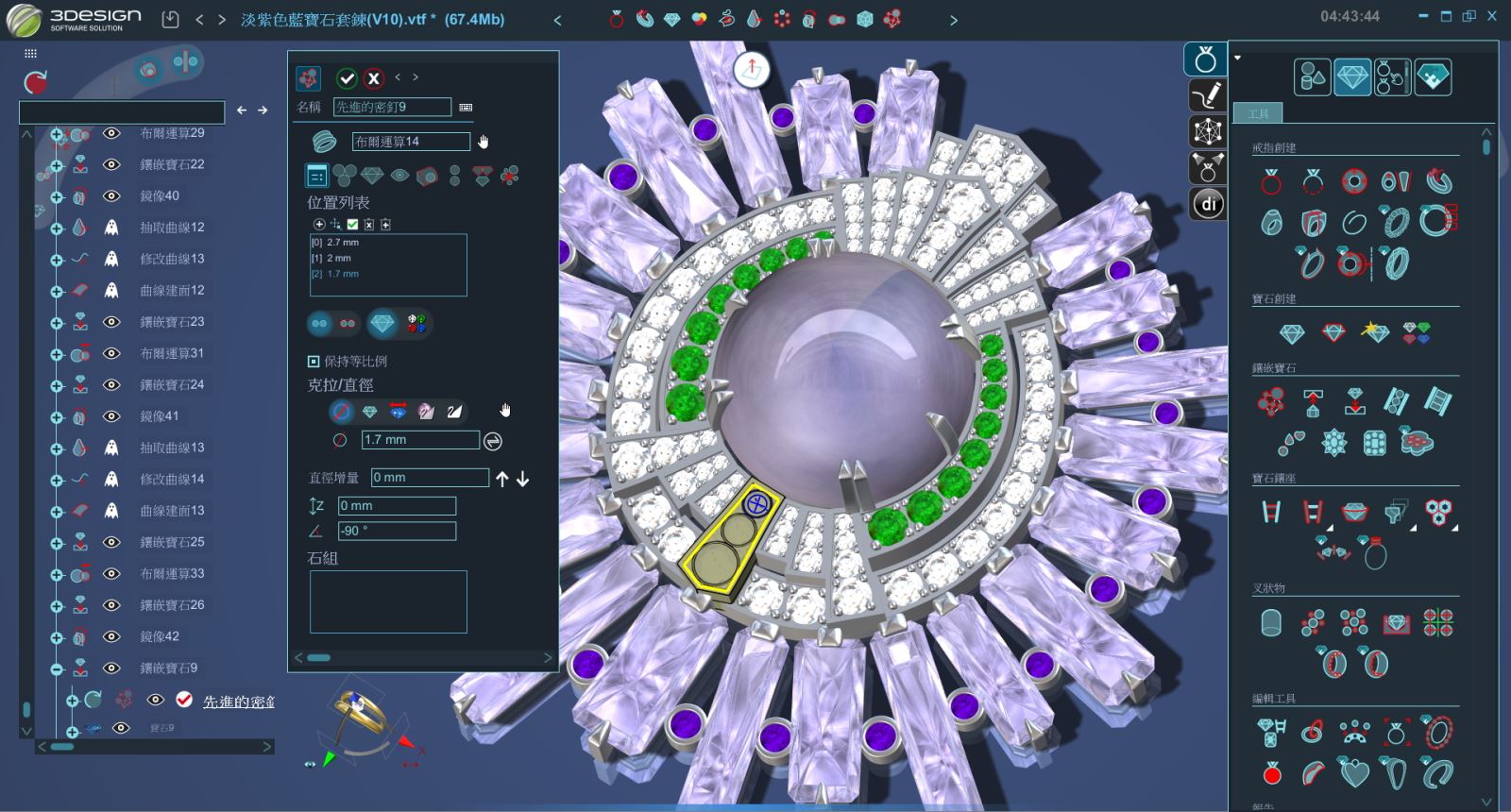Increase diameter with the up arrow
The image size is (1511, 812).
point(502,479)
